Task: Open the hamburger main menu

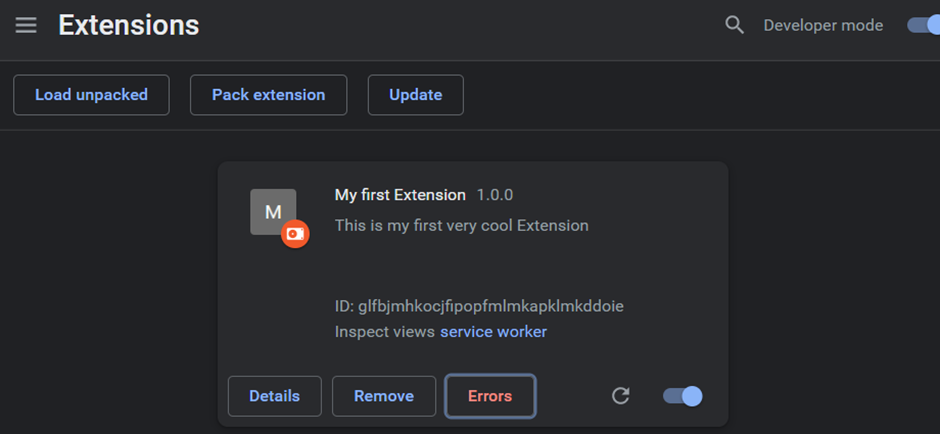Action: pos(26,25)
